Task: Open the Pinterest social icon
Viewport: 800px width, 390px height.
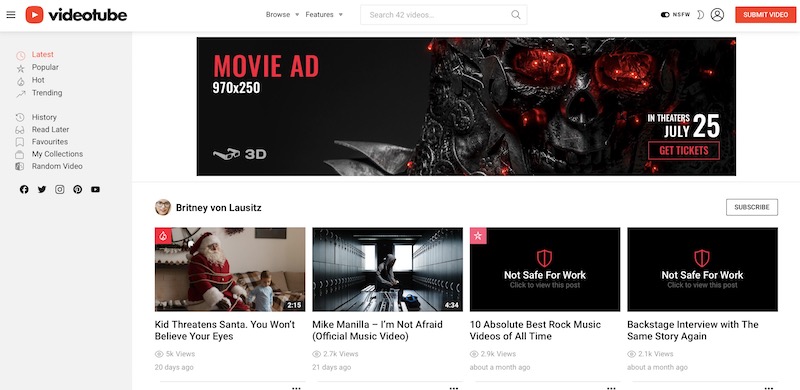Action: pyautogui.click(x=78, y=189)
